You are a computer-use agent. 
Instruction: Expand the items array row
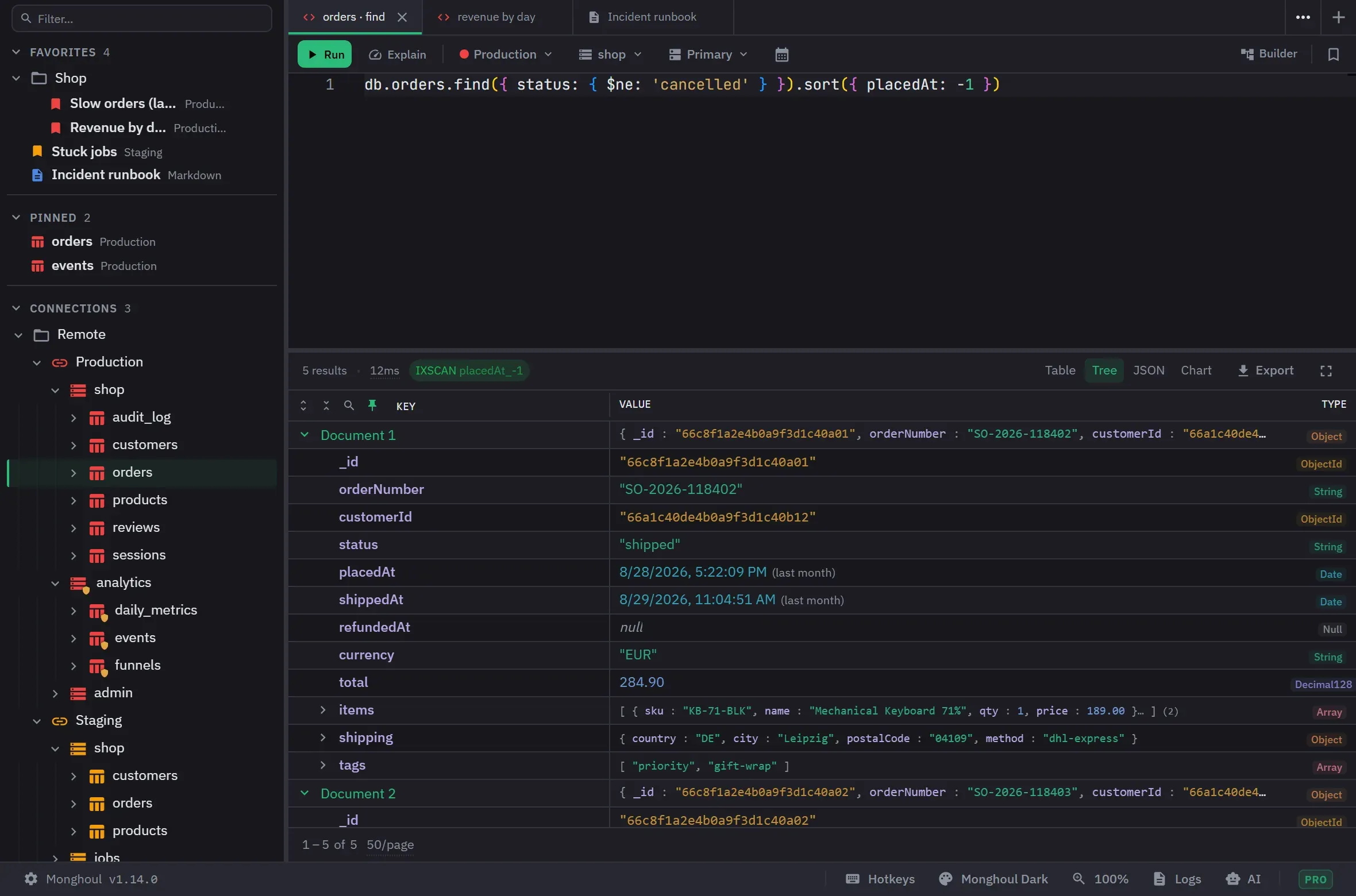click(323, 710)
